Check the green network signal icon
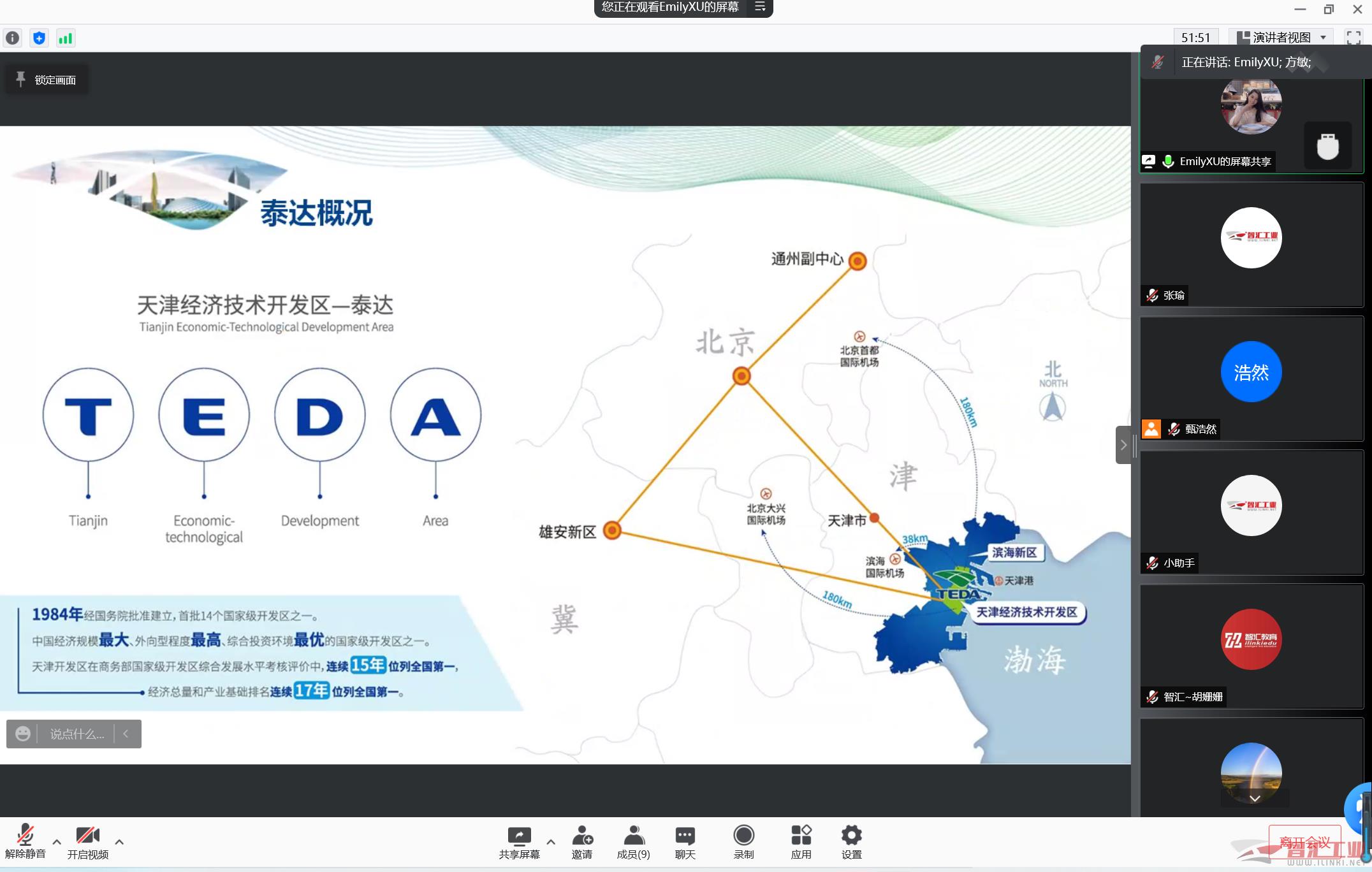The image size is (1372, 872). [66, 38]
